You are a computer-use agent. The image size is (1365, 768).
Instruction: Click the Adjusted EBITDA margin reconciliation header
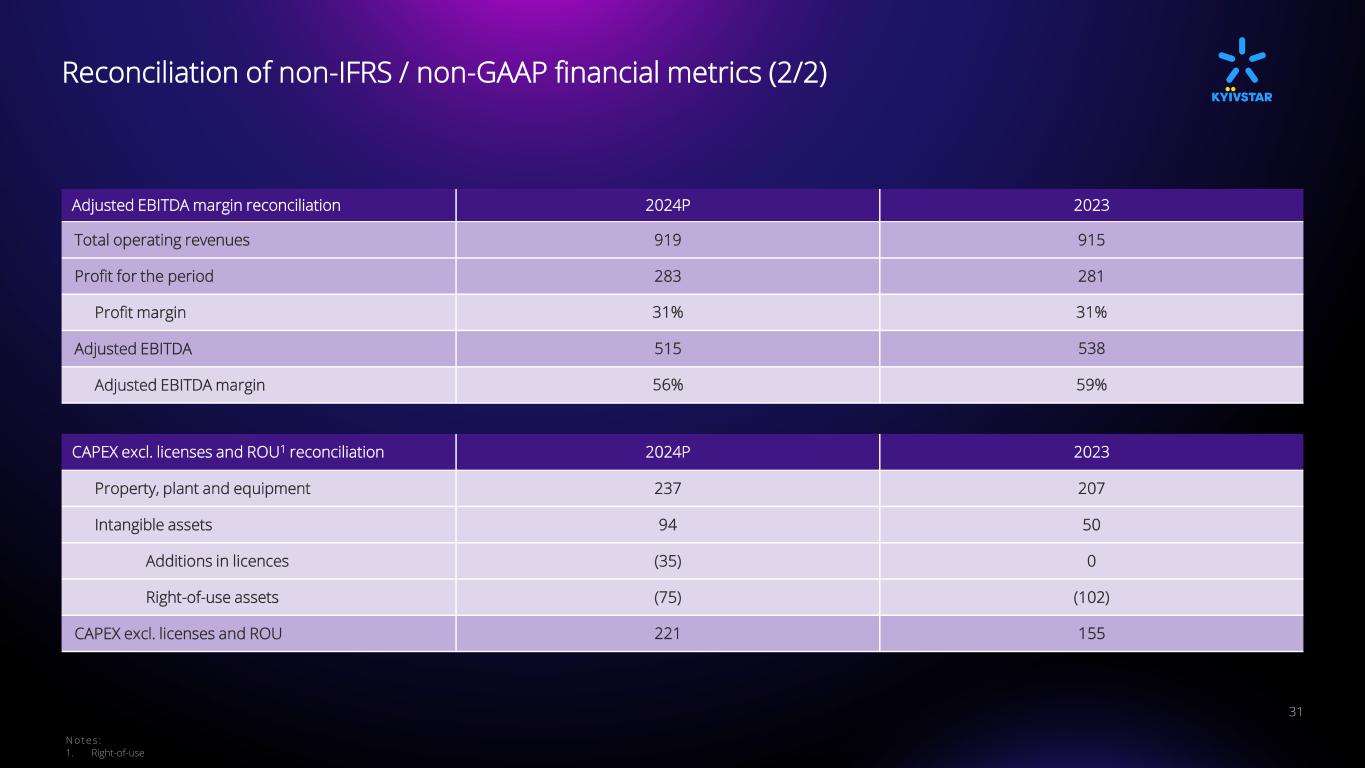206,205
